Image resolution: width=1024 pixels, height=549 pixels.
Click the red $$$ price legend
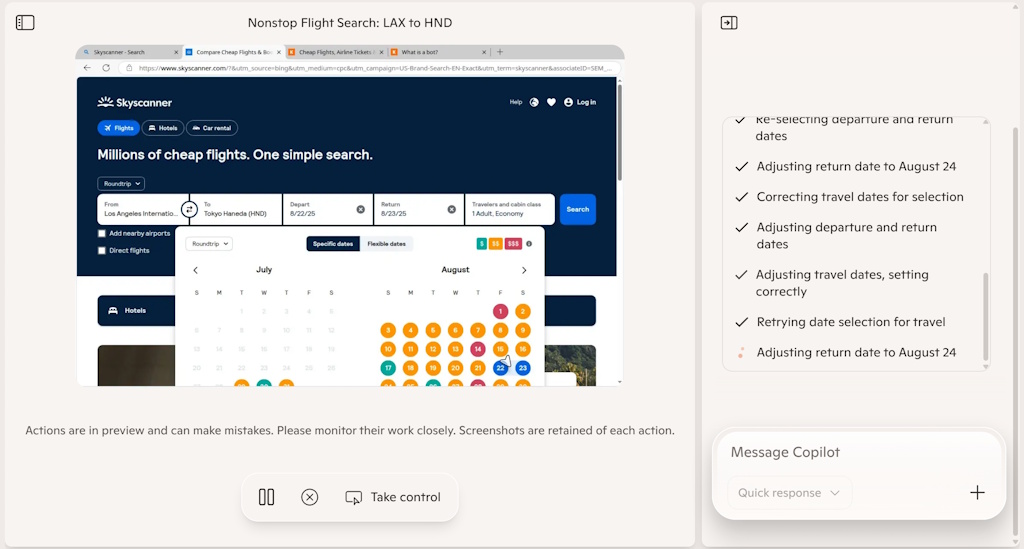(513, 244)
